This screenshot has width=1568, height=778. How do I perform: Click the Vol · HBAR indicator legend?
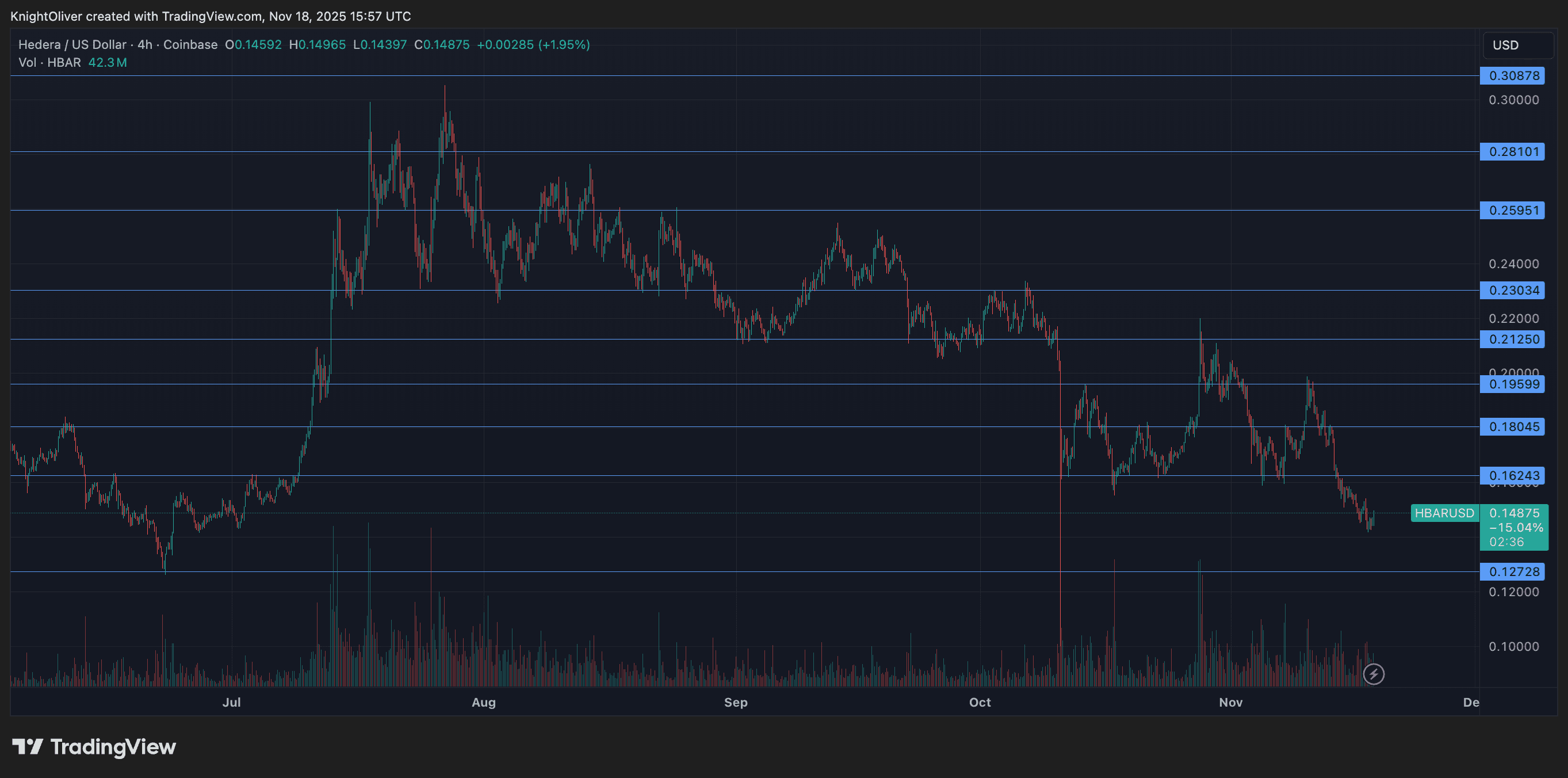click(x=50, y=63)
